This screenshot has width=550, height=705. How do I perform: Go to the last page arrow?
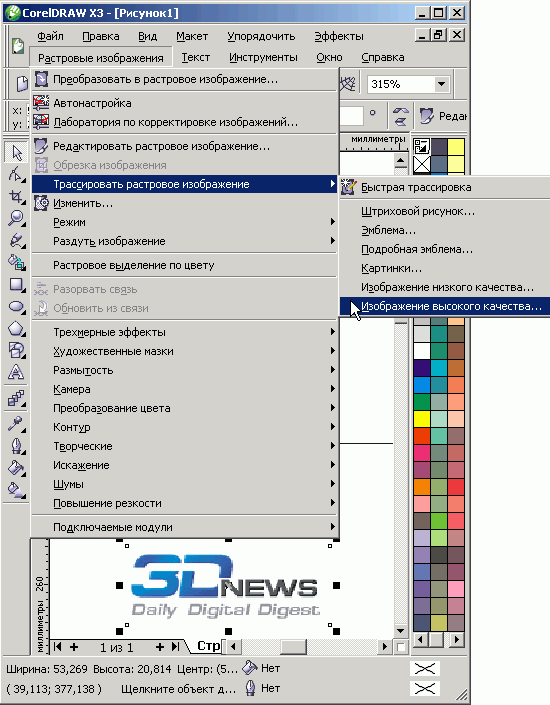coord(175,647)
